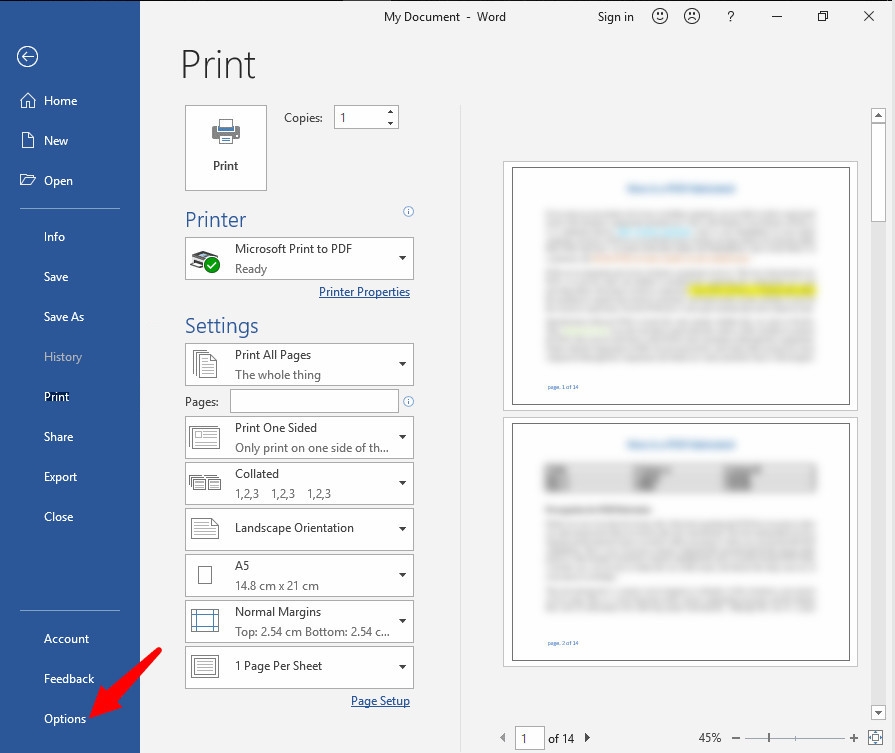This screenshot has height=753, width=895.
Task: Click the back arrow icon in sidebar
Action: coord(28,57)
